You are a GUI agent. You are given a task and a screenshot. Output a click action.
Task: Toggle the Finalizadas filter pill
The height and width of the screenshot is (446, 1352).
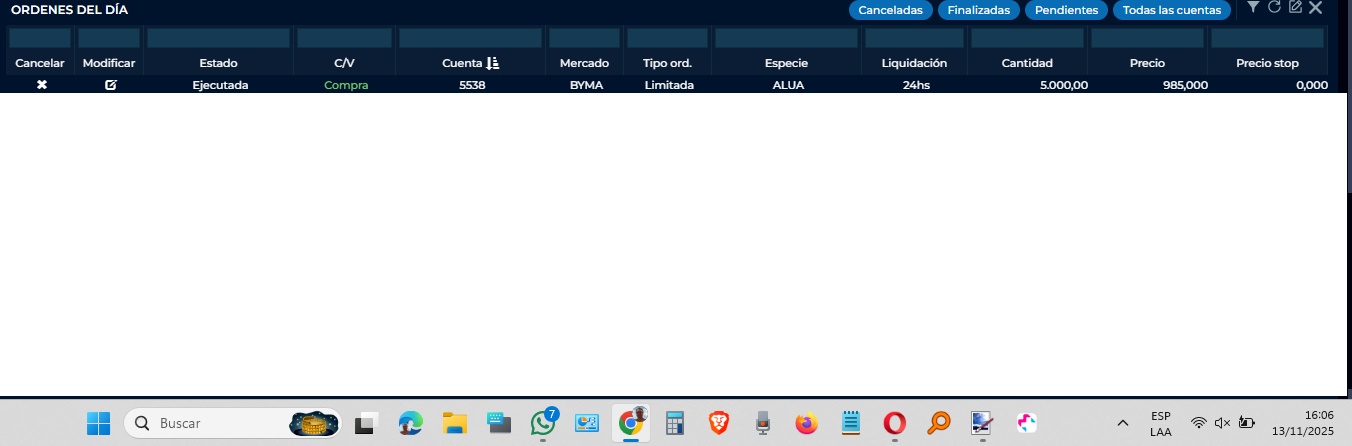pyautogui.click(x=978, y=10)
